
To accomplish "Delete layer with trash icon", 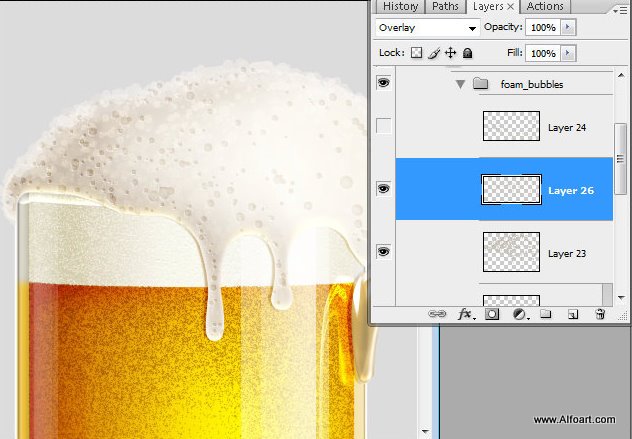I will [x=600, y=314].
